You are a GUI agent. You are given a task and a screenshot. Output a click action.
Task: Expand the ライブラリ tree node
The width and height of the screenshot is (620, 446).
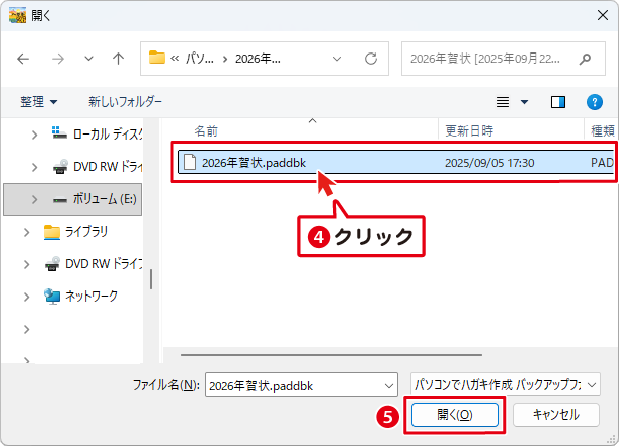tap(27, 232)
